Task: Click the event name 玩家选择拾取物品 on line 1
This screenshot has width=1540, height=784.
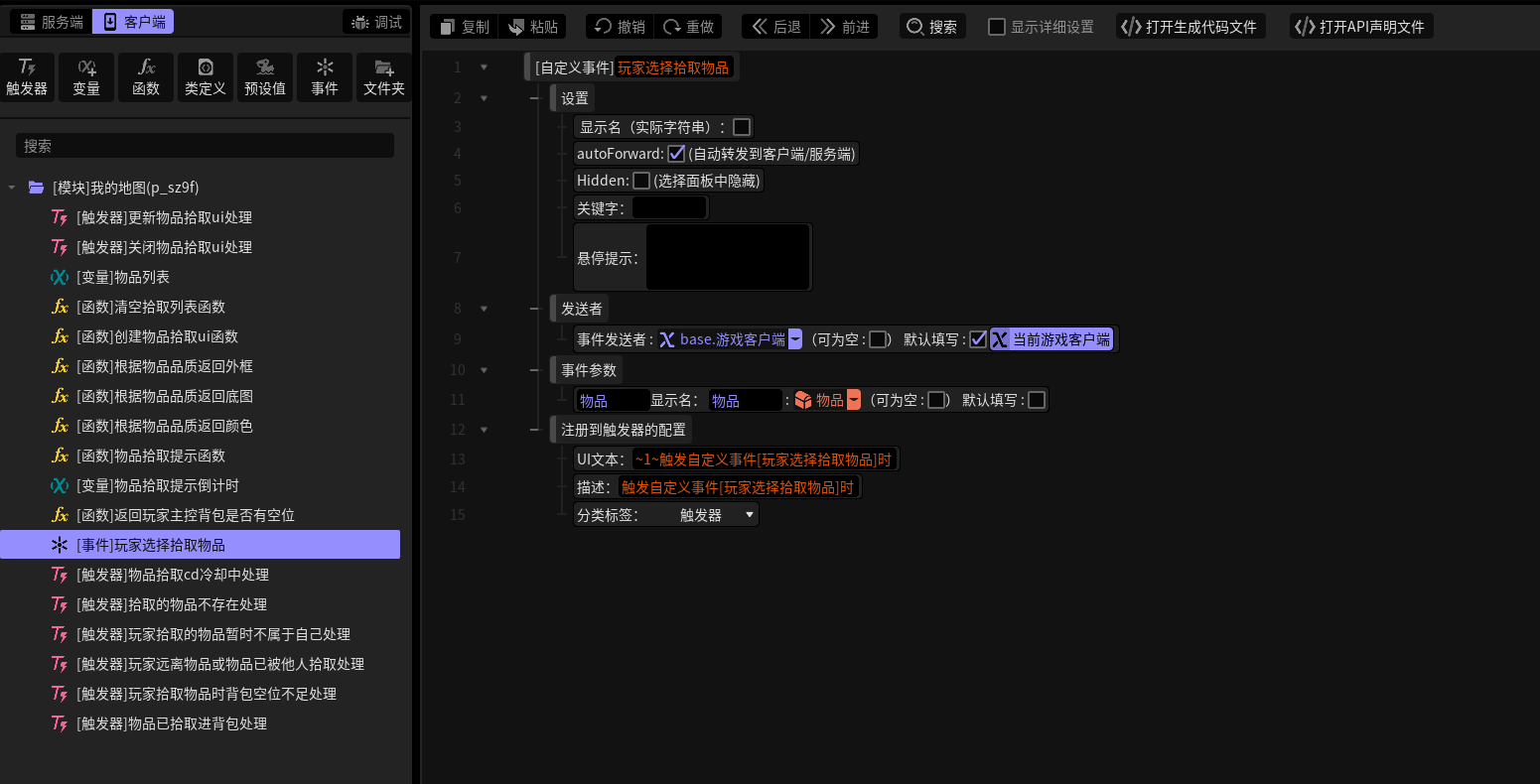Action: (x=673, y=67)
